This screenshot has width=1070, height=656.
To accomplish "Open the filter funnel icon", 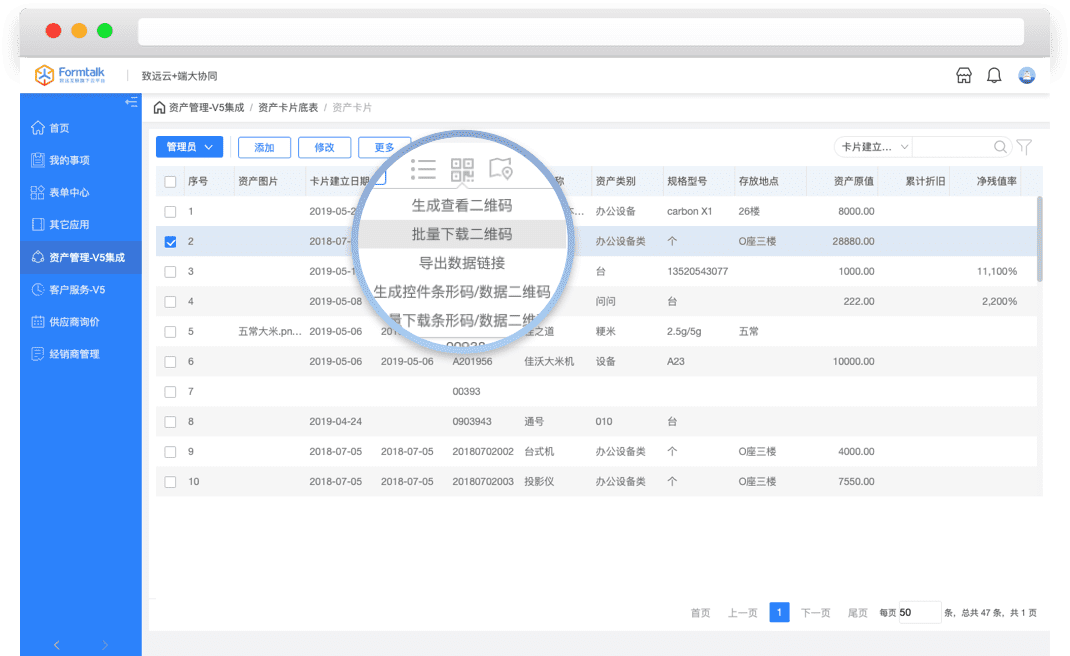I will tap(1024, 147).
